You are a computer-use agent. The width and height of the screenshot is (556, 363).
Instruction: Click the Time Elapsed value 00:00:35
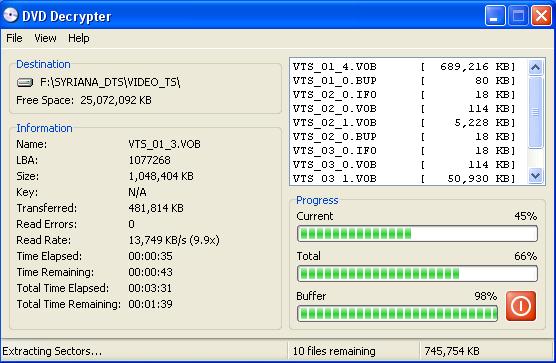[x=150, y=256]
